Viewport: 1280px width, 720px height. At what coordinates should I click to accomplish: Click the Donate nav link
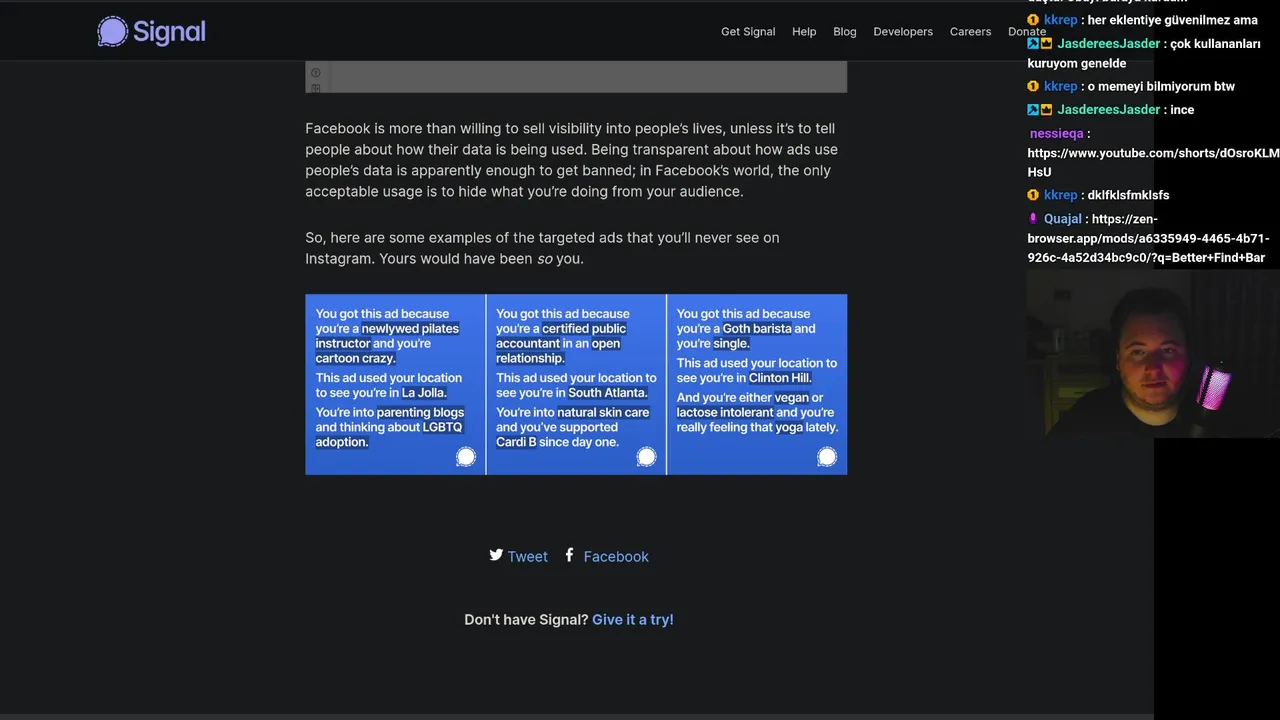tap(1027, 31)
